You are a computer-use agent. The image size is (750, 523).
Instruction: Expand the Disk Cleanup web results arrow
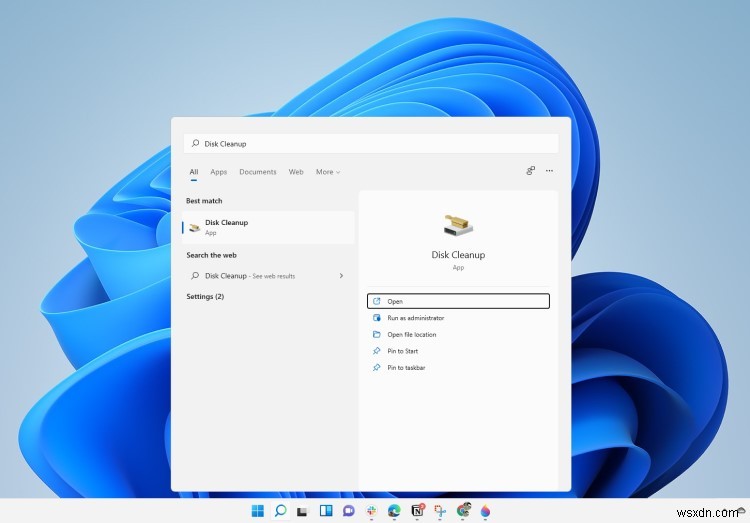tap(341, 276)
